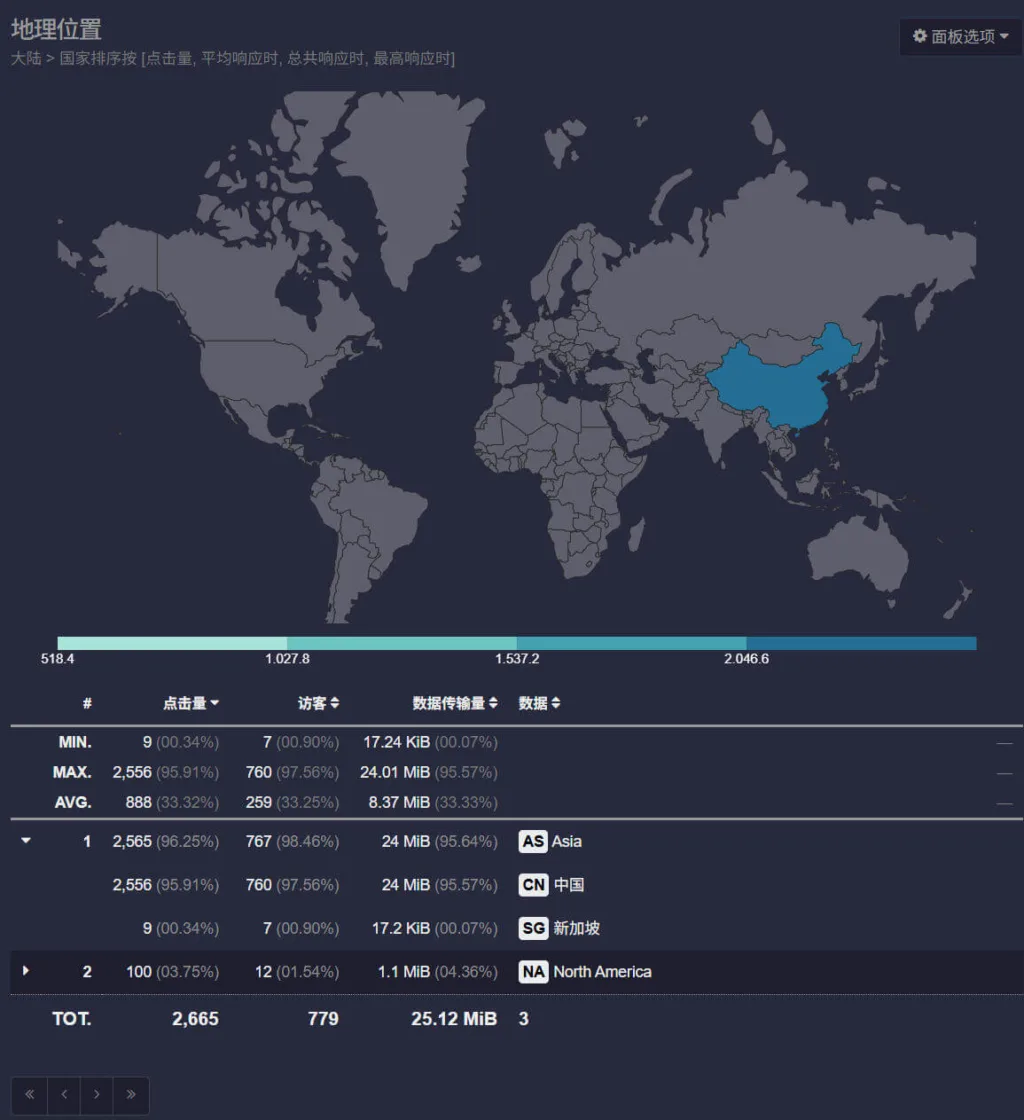Click the 地理位置 panel title

(56, 29)
